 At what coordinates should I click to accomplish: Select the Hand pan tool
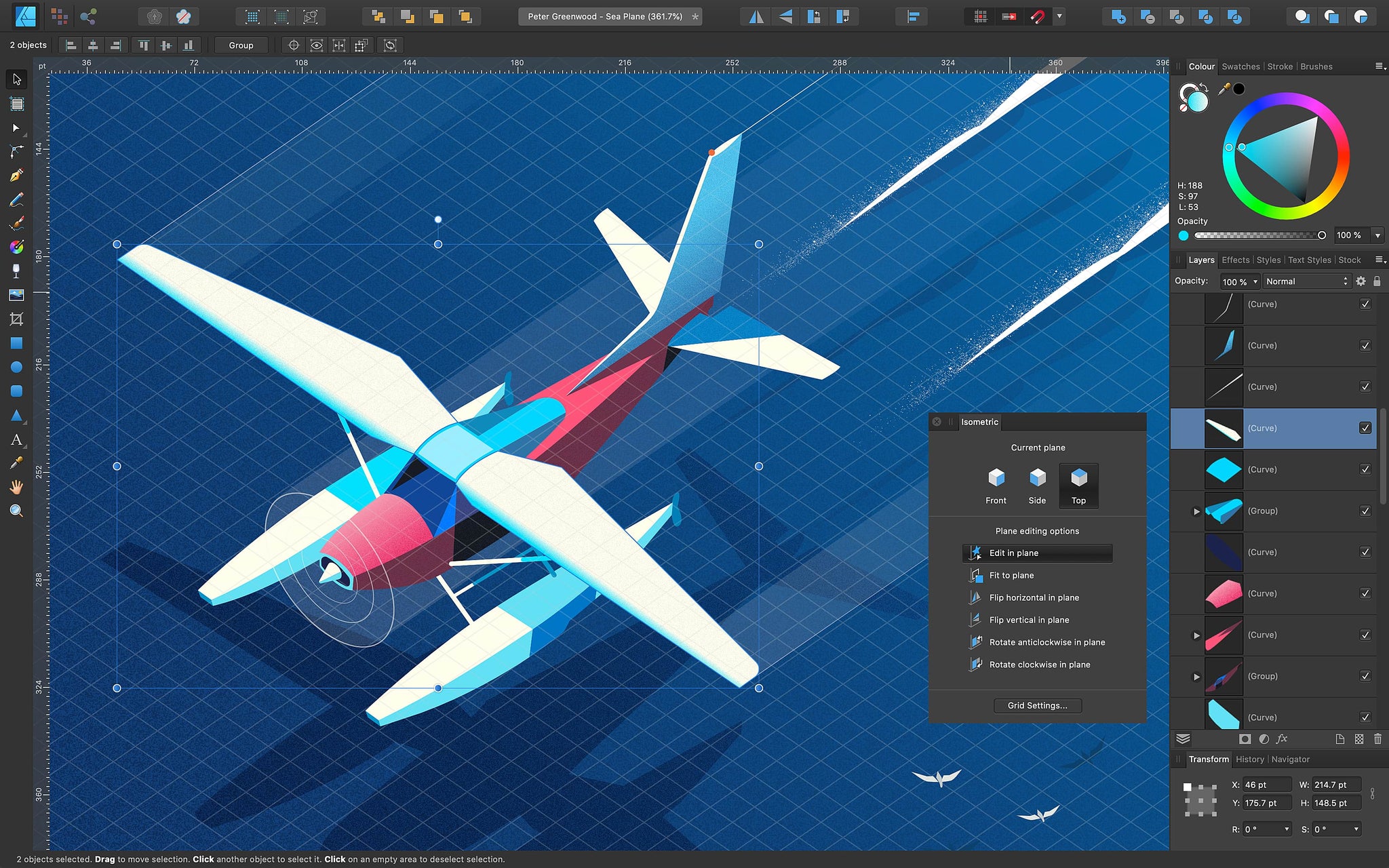pos(16,487)
